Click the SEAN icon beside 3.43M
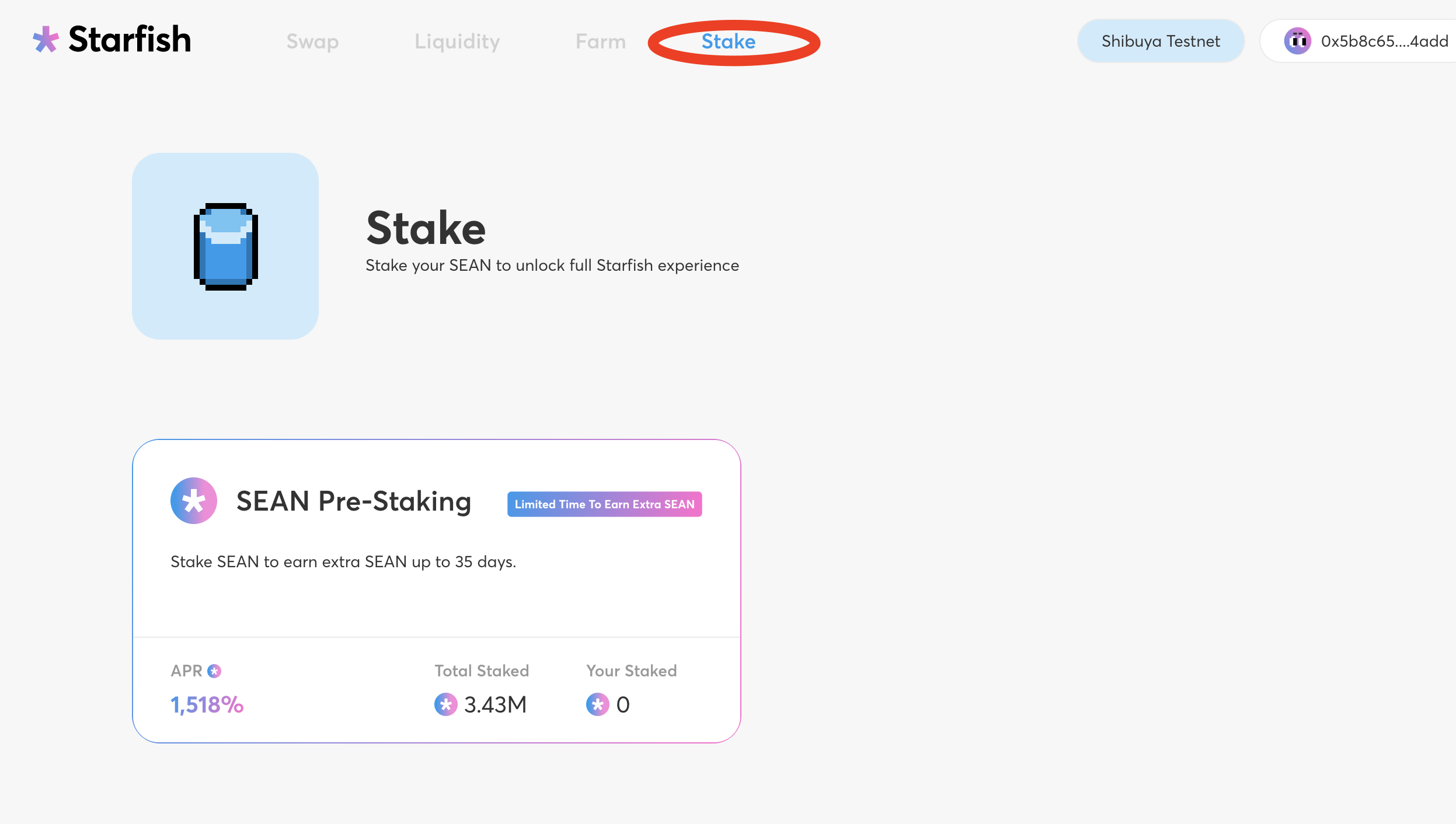This screenshot has width=1456, height=824. tap(445, 704)
